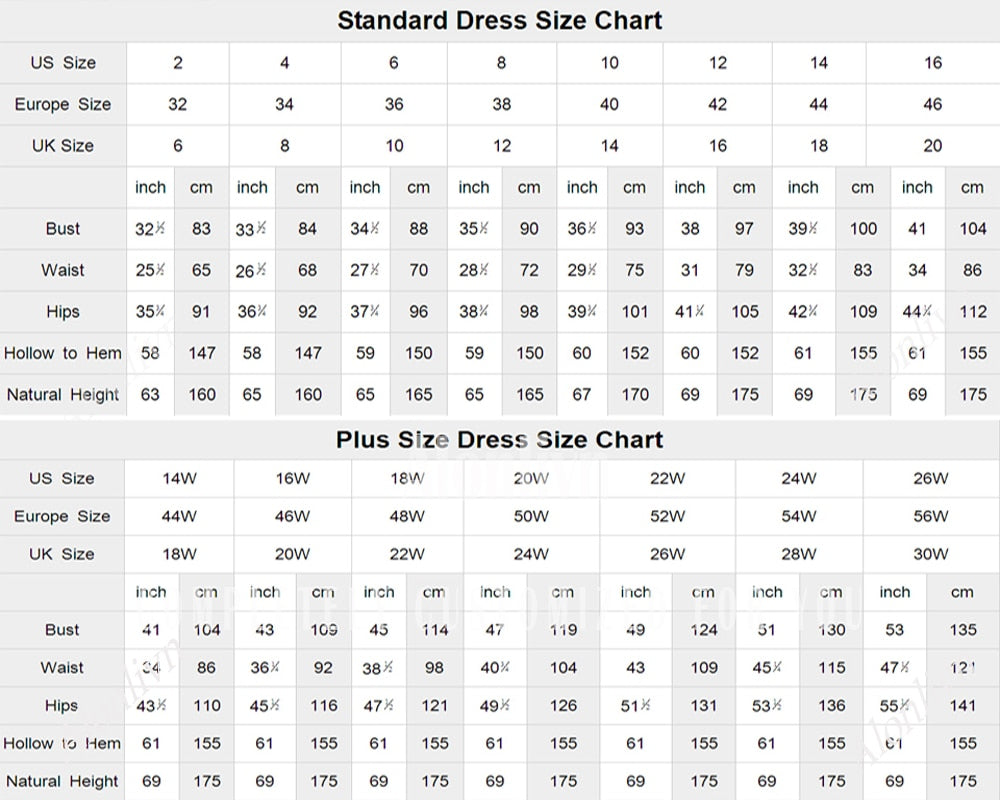Click the Bust row label in standard chart
Screen dimensions: 1000x800
[x=62, y=228]
